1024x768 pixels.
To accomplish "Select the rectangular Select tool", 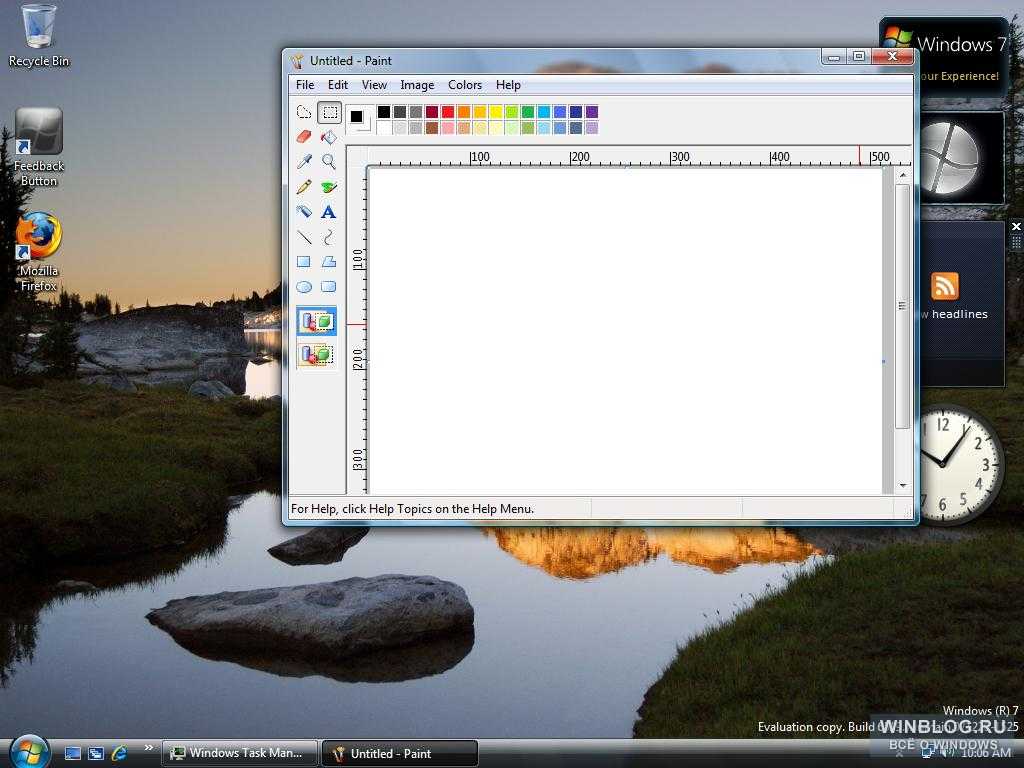I will [x=329, y=112].
